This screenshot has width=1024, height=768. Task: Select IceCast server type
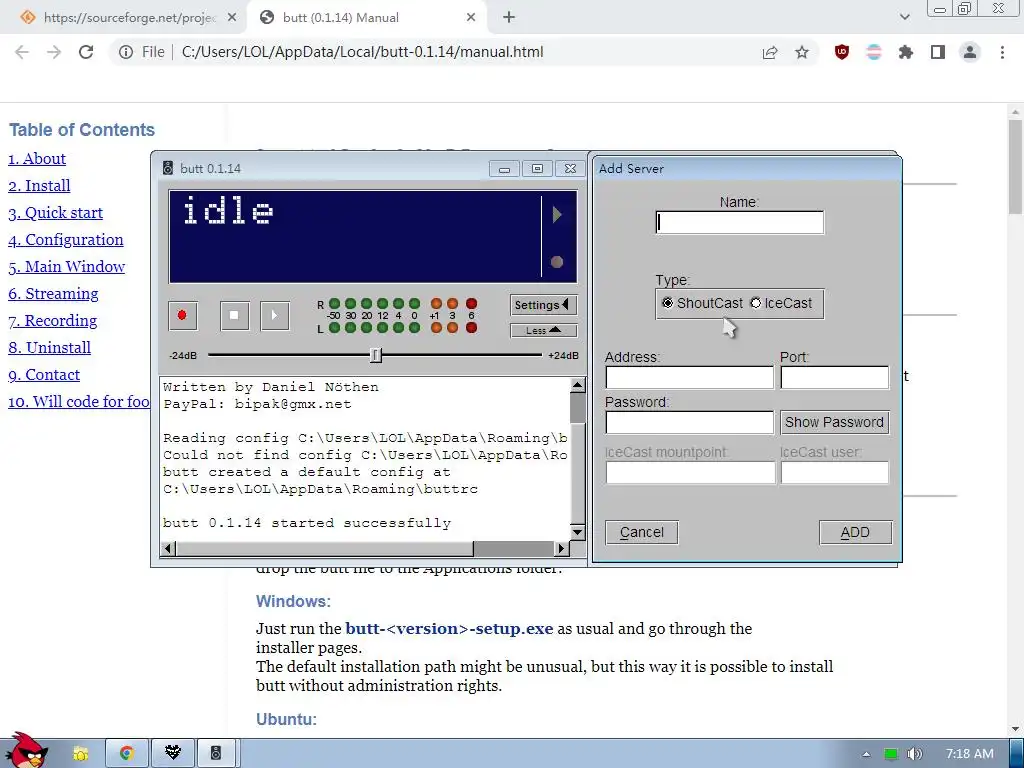(x=782, y=303)
